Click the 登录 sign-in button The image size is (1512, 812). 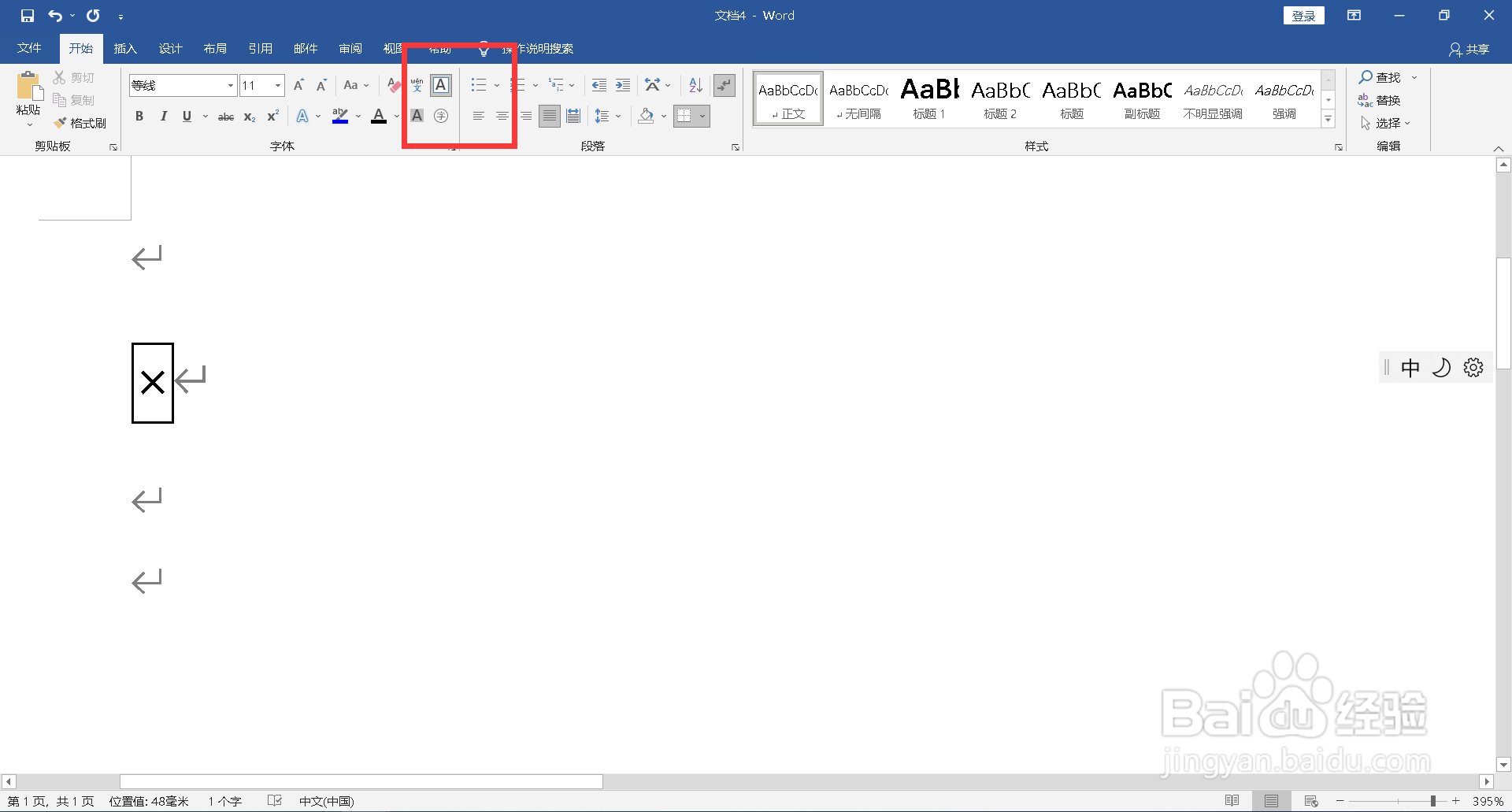pos(1303,16)
